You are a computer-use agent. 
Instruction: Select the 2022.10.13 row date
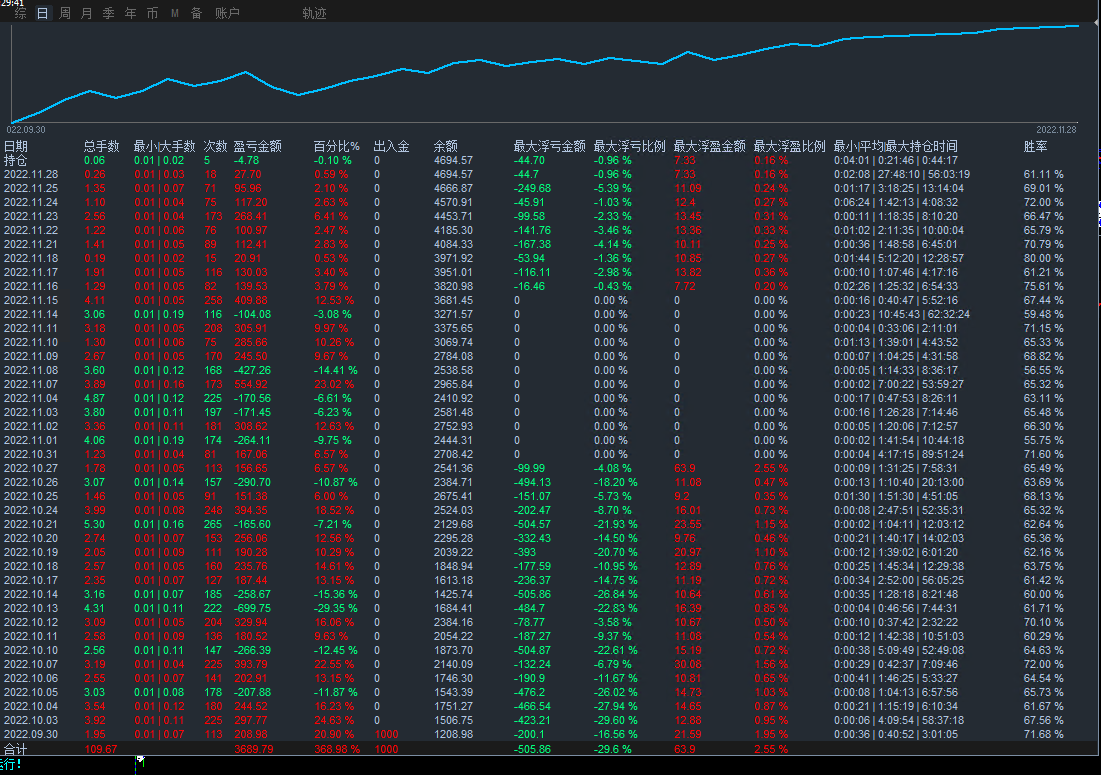[x=31, y=608]
